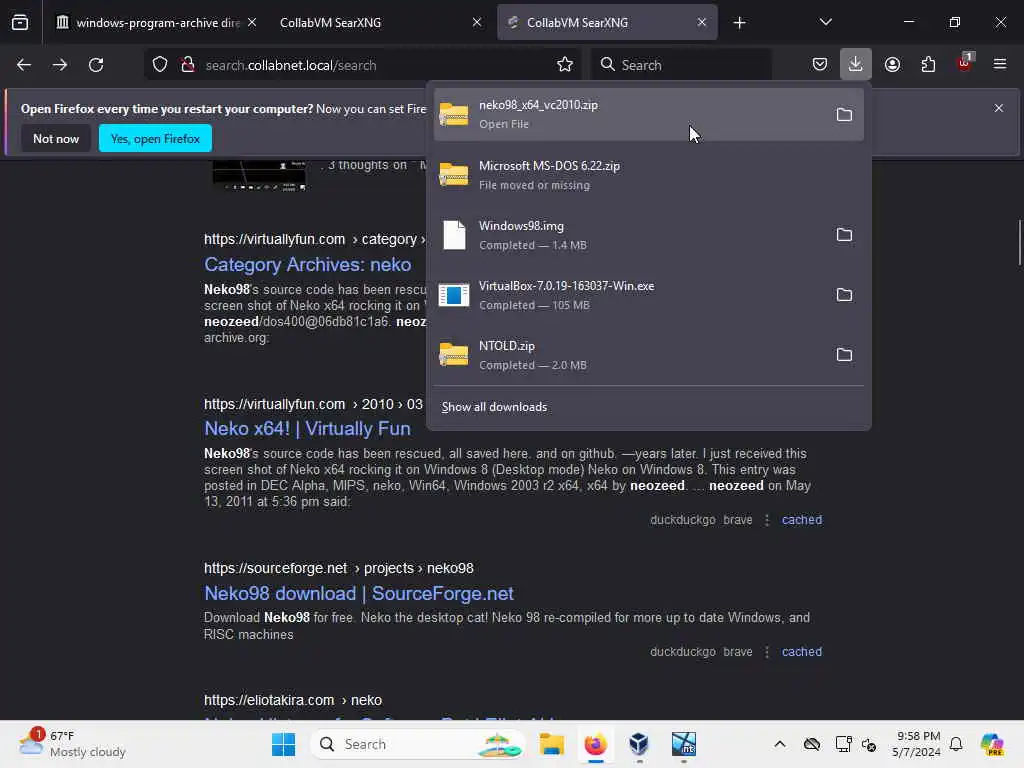
Task: Go forward to the next page
Action: 59,65
